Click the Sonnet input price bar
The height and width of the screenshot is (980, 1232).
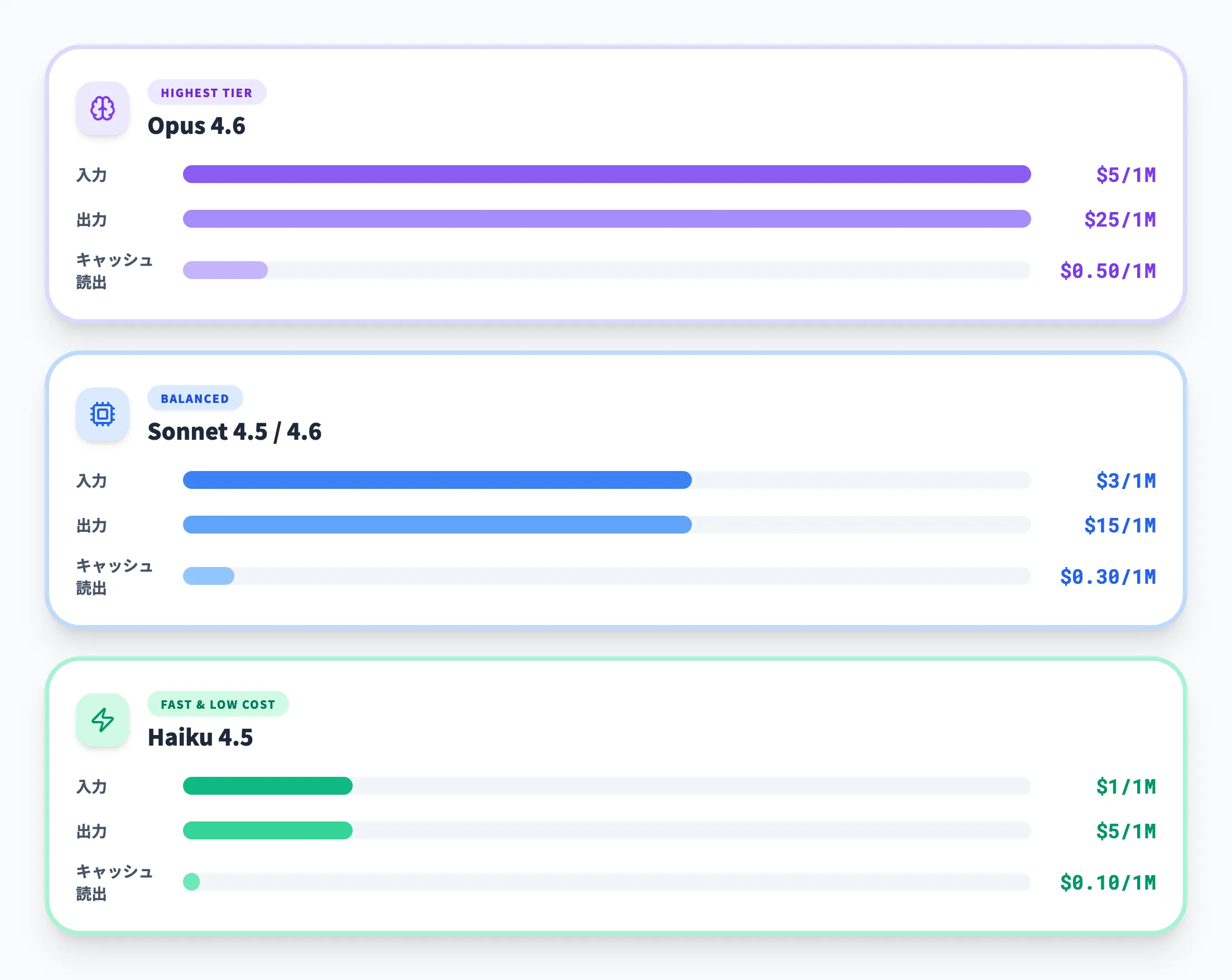pyautogui.click(x=437, y=480)
